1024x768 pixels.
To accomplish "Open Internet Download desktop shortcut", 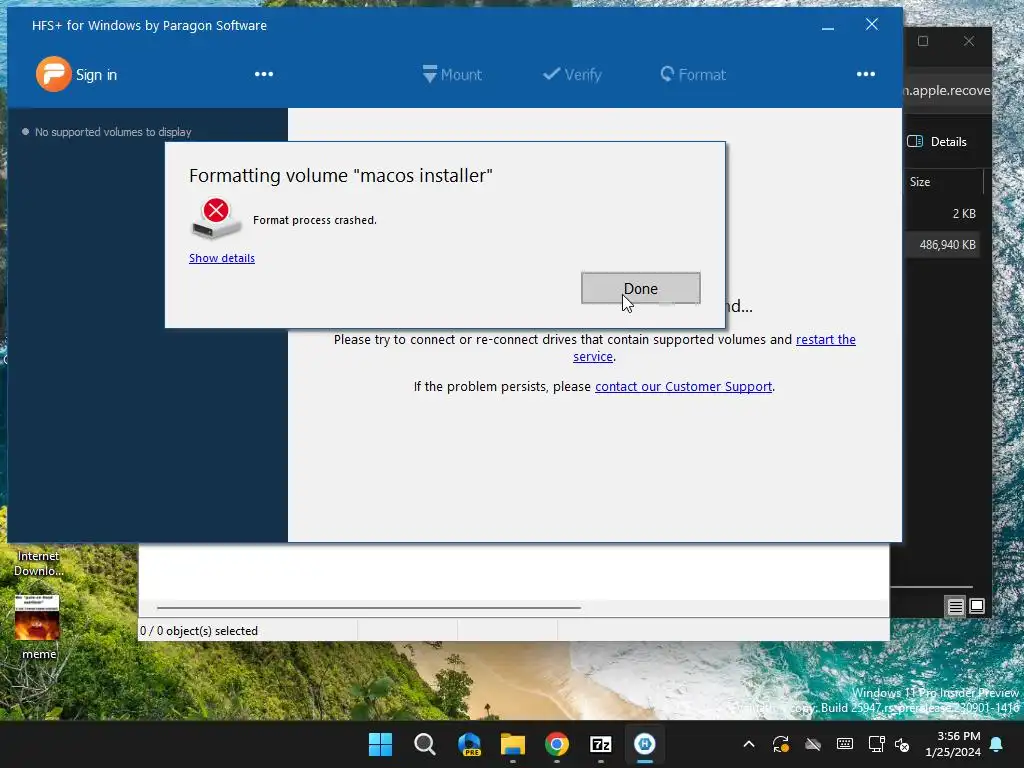I will (39, 563).
